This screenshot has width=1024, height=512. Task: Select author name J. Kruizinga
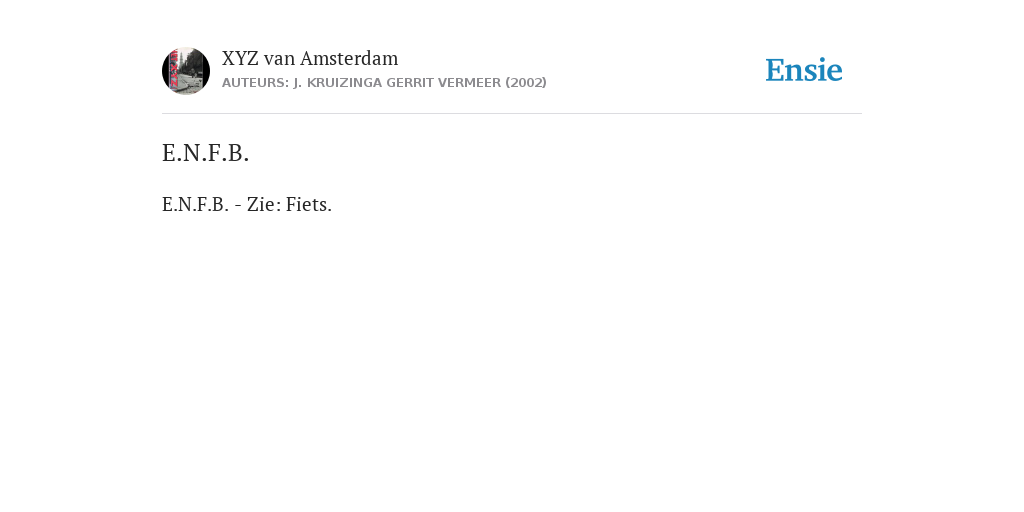338,83
